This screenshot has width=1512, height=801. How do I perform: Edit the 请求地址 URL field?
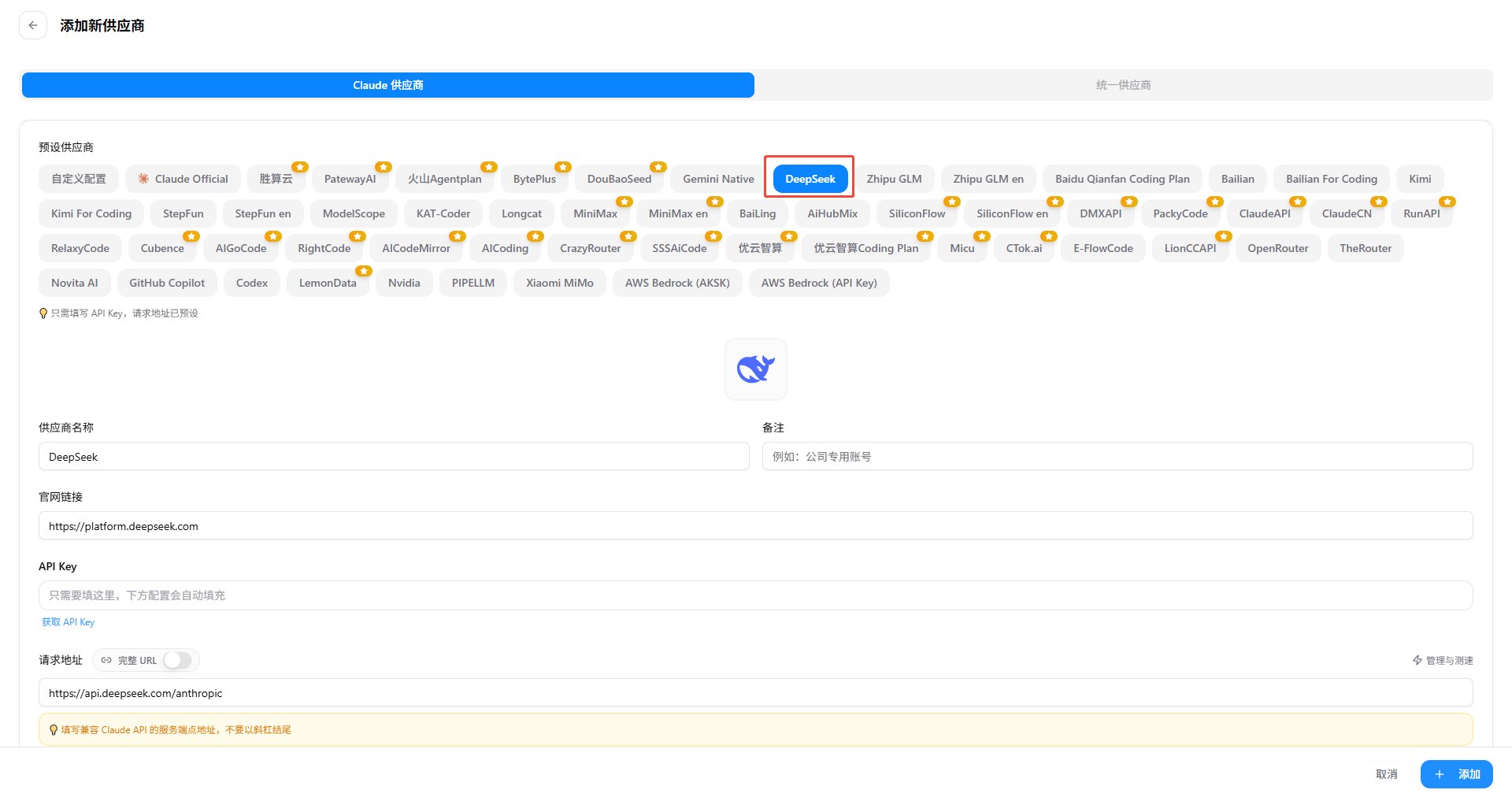tap(756, 693)
